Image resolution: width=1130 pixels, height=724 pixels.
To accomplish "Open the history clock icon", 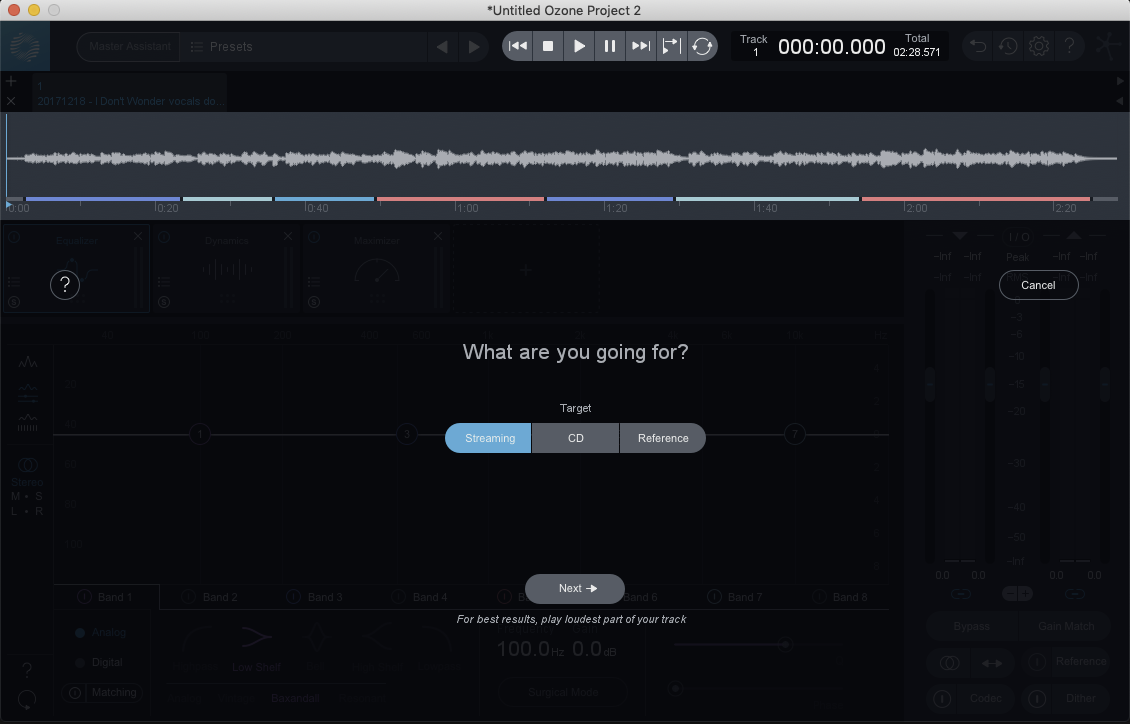I will [1008, 46].
